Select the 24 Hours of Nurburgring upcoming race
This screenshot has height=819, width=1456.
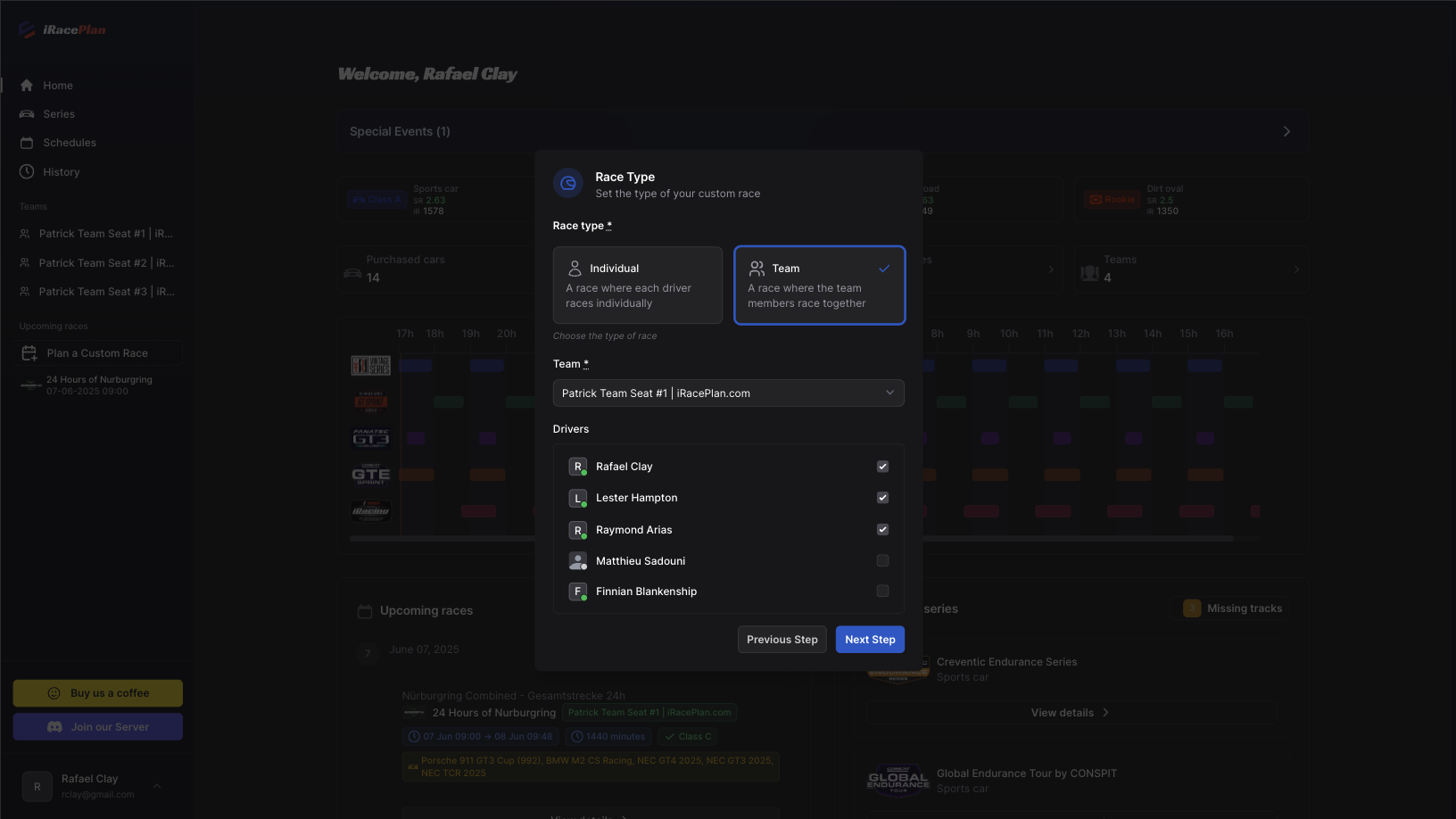coord(97,385)
